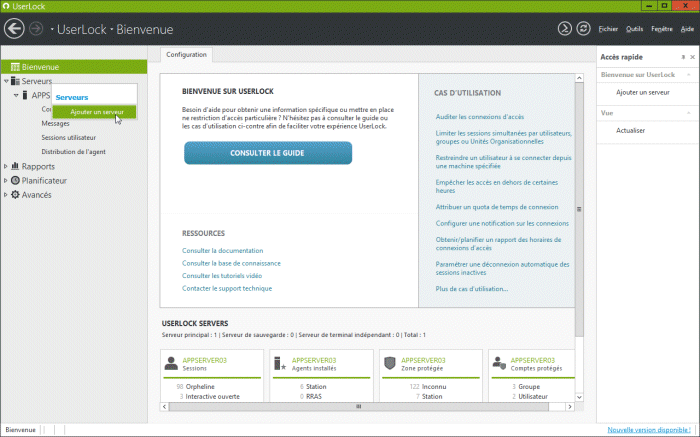700x437 pixels.
Task: Click Nouvelle version disponible link
Action: pyautogui.click(x=649, y=430)
